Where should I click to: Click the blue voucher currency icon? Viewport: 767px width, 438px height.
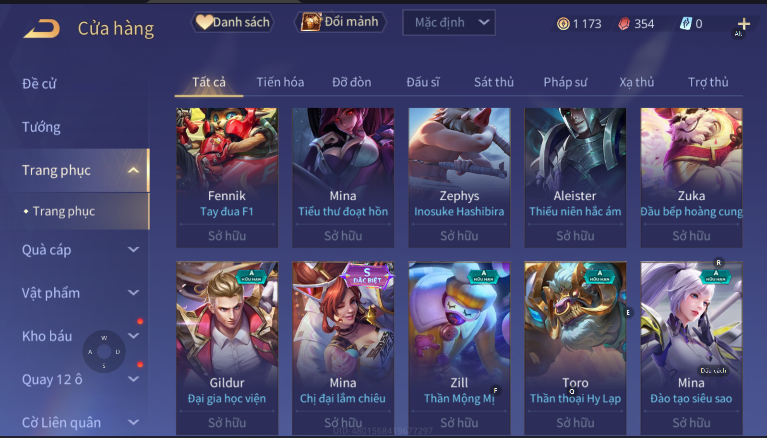pos(686,23)
